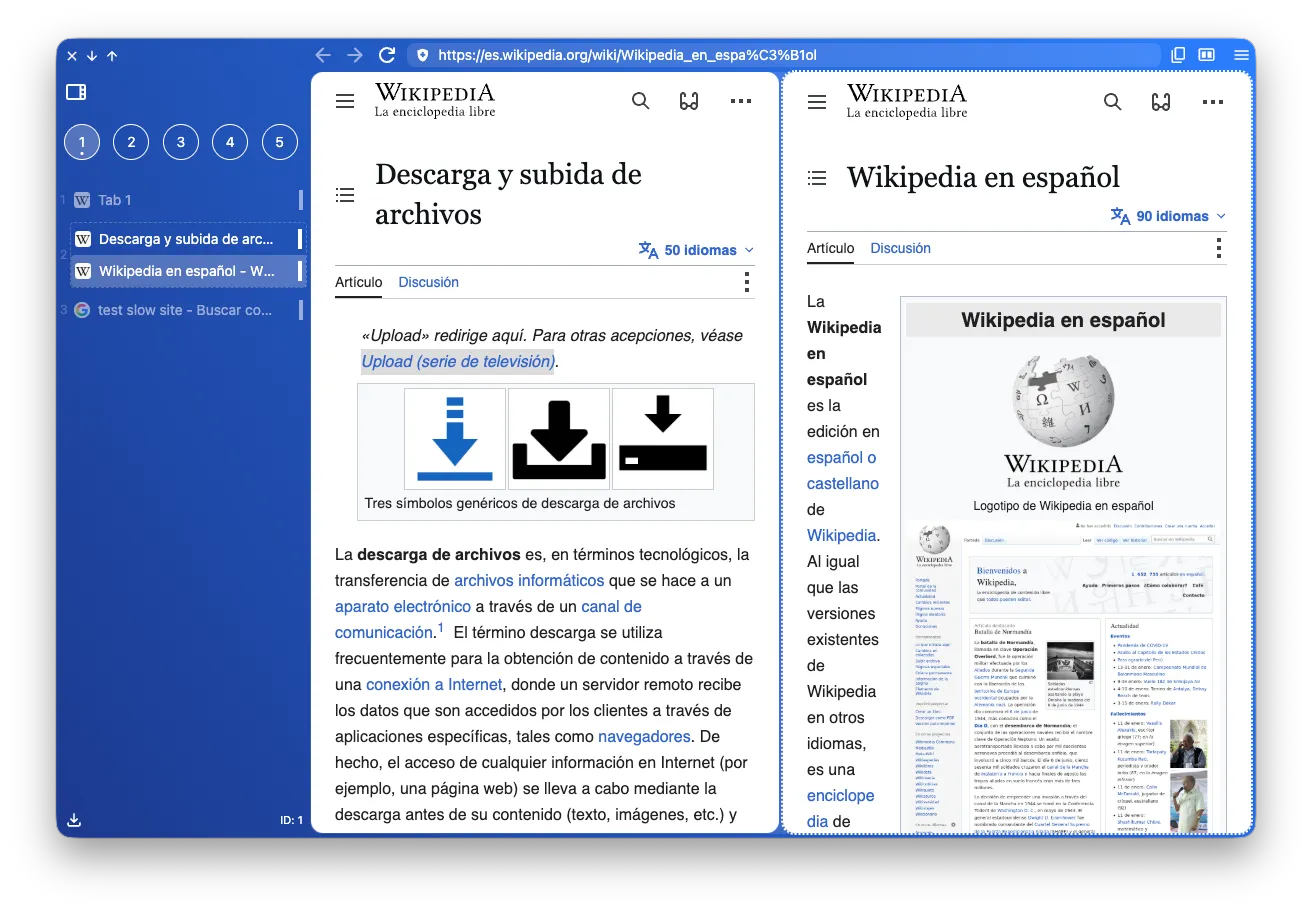1312x912 pixels.
Task: Select the 'Tab 1' sidebar tab
Action: tap(188, 200)
